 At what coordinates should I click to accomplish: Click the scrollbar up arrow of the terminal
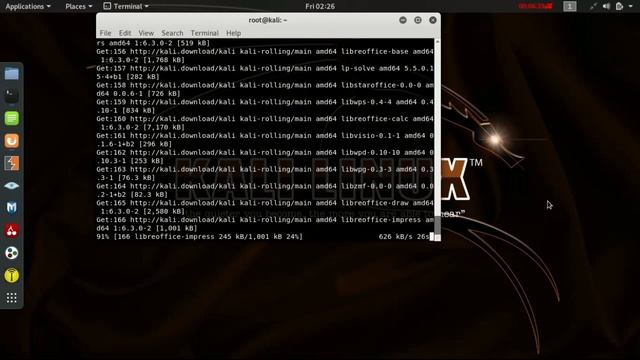coord(437,41)
